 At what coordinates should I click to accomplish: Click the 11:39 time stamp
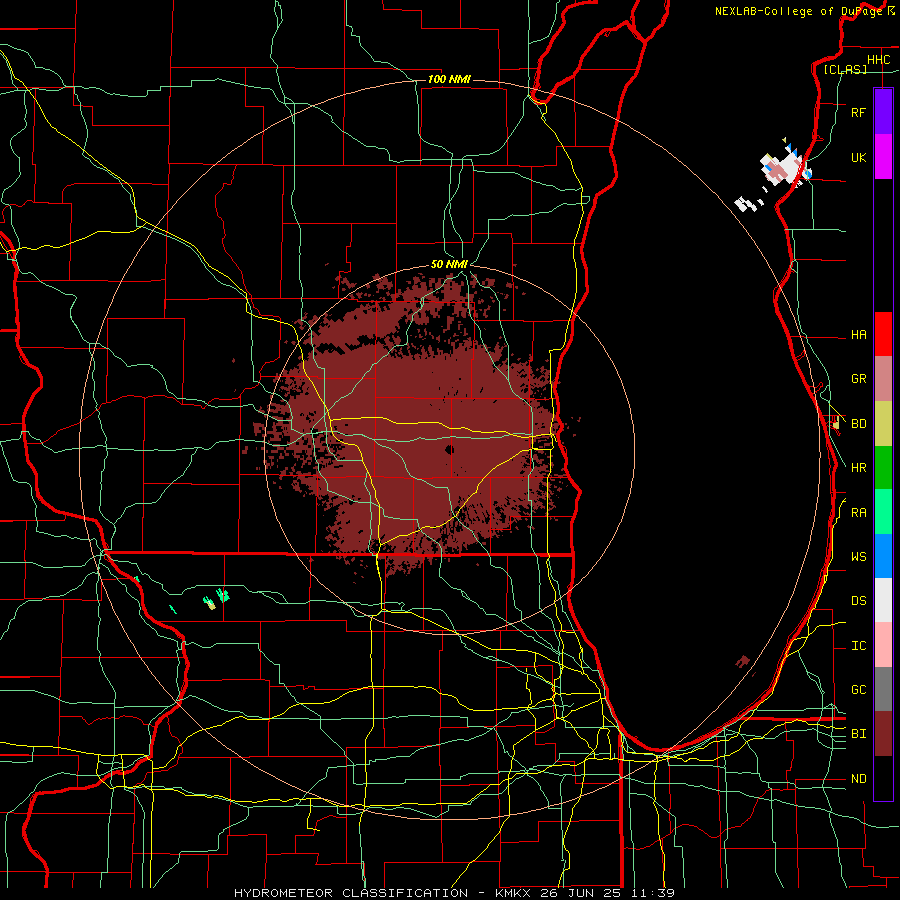(x=652, y=893)
